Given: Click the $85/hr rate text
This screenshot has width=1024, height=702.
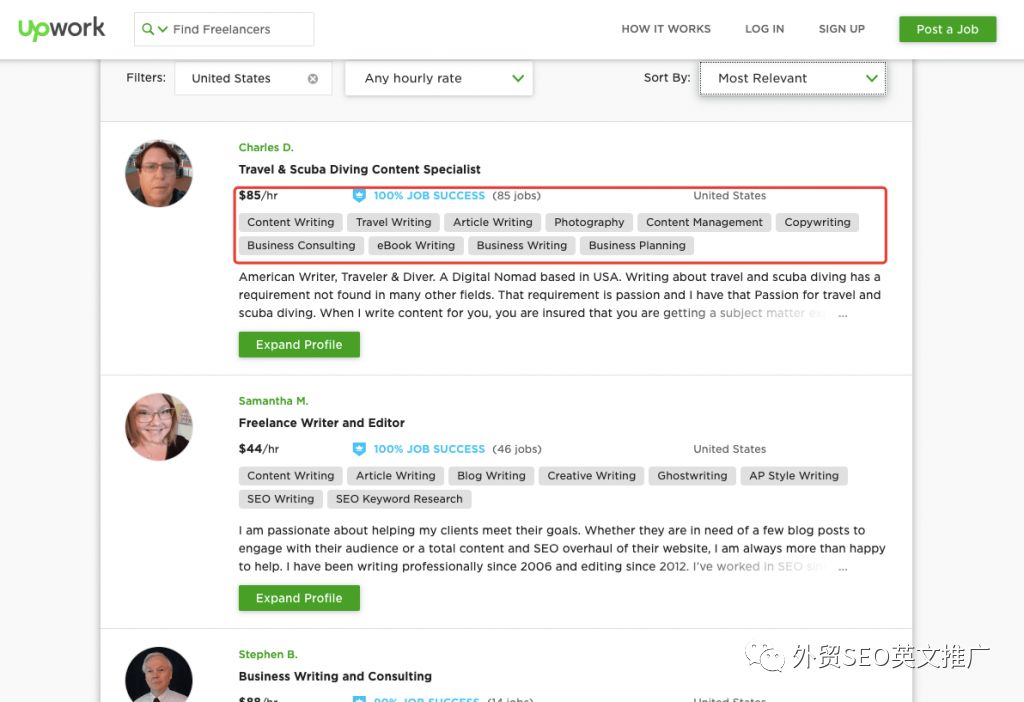Looking at the screenshot, I should tap(258, 195).
